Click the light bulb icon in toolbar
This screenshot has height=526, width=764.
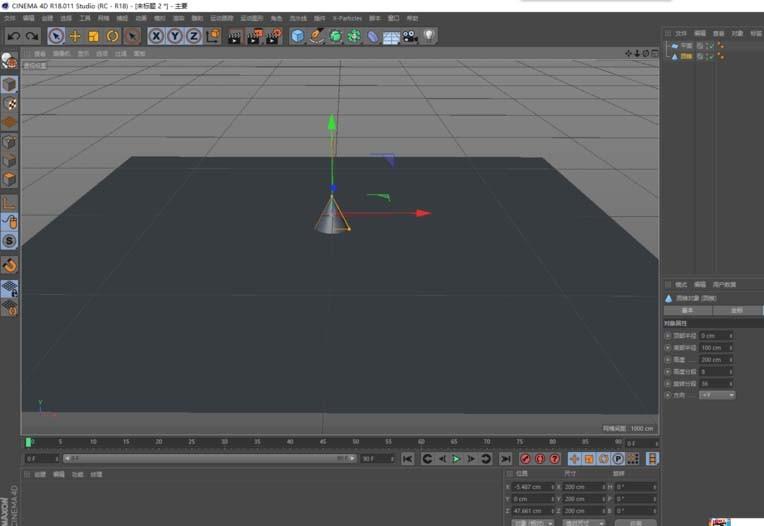tap(429, 36)
